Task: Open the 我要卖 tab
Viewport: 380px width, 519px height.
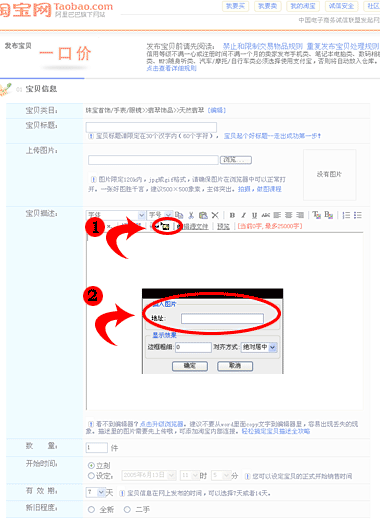Action: (268, 6)
